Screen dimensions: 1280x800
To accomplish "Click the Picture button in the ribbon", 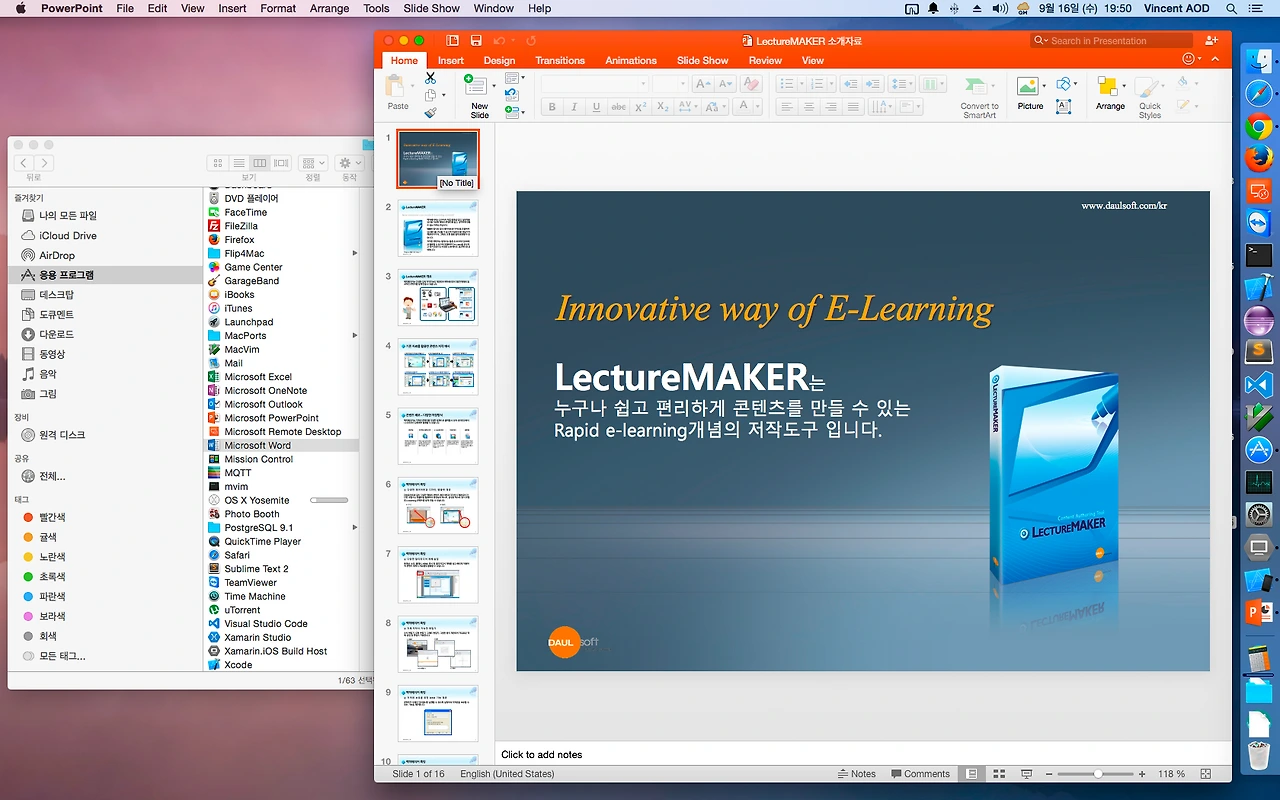I will 1030,93.
